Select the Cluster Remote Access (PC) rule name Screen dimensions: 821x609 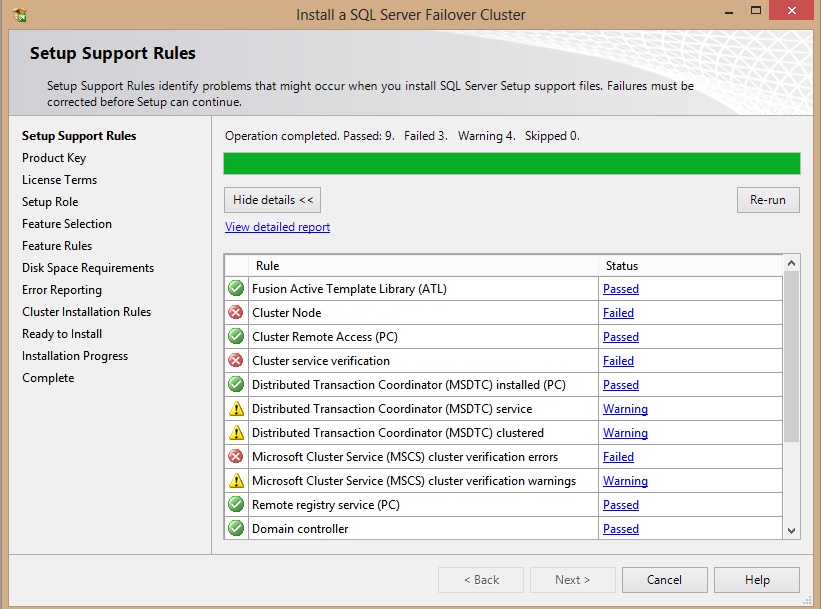click(x=325, y=337)
